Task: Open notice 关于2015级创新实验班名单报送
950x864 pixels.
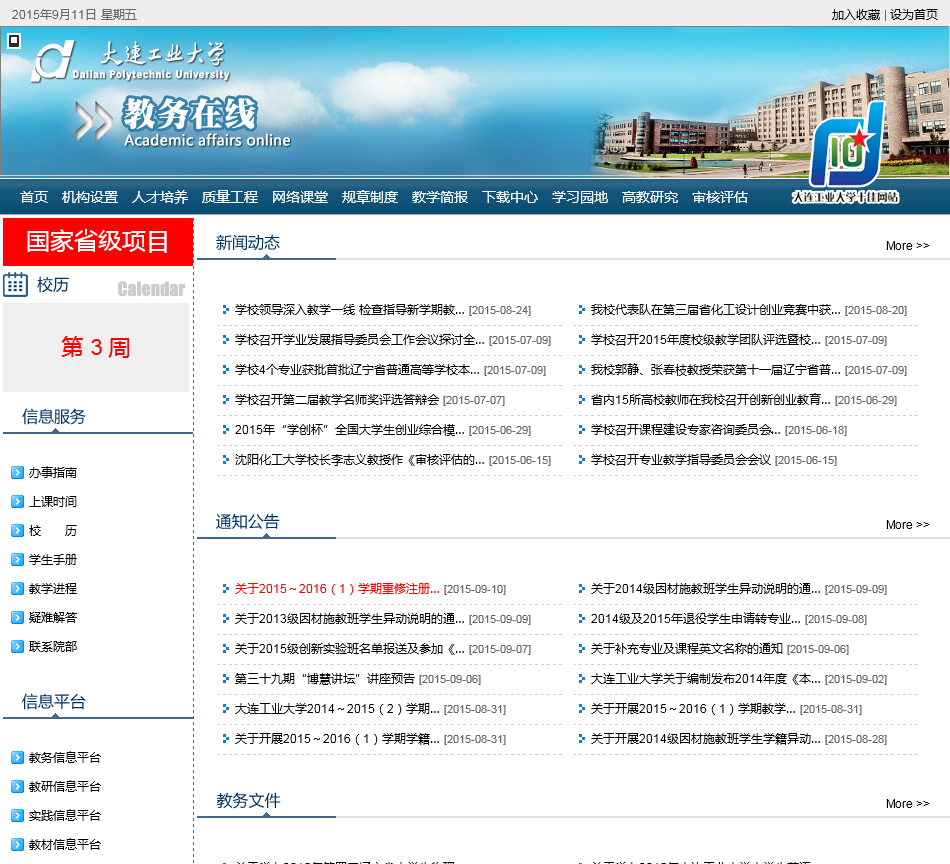Action: point(350,649)
